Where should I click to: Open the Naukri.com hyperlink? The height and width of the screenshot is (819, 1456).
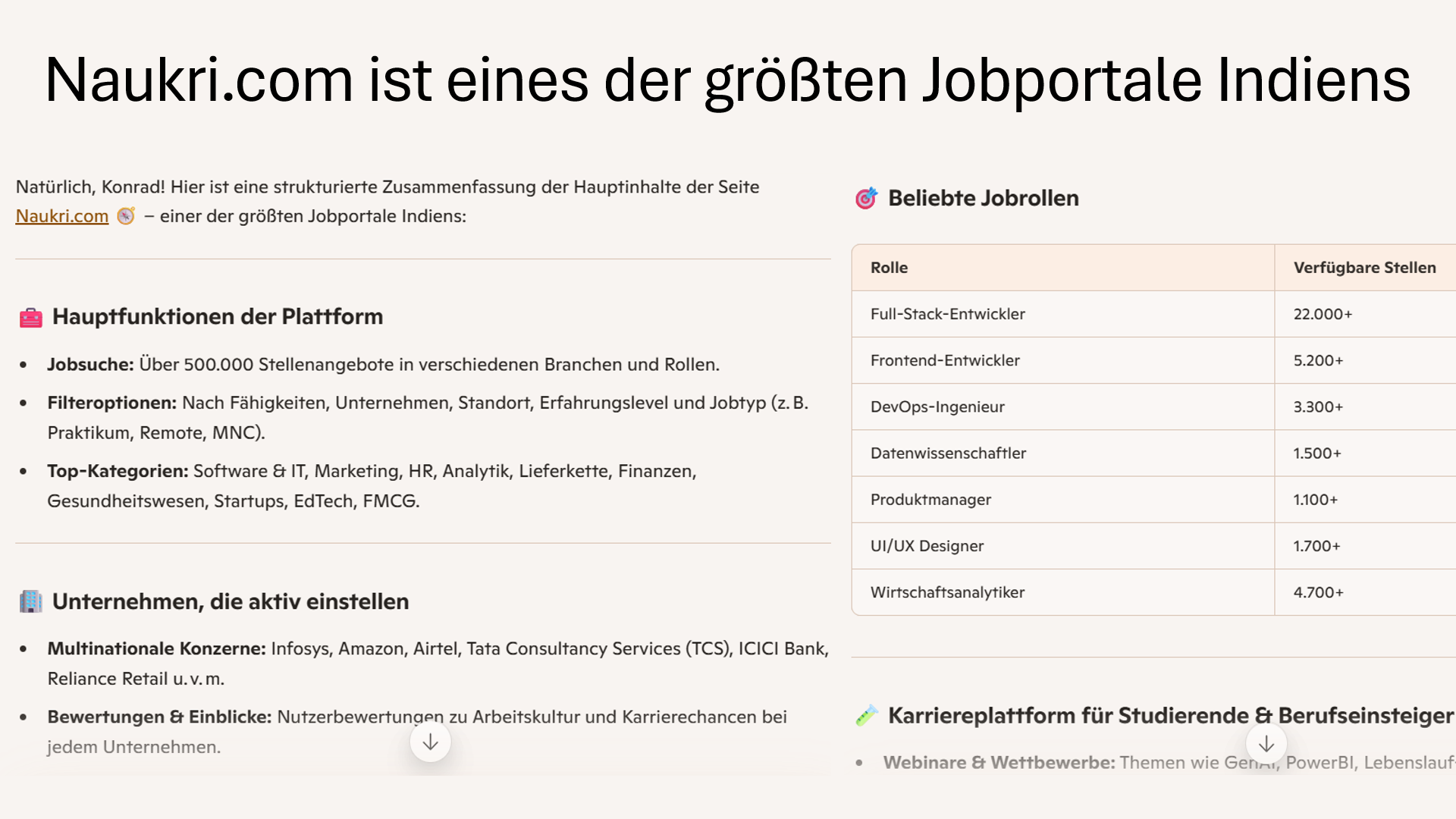click(x=62, y=216)
